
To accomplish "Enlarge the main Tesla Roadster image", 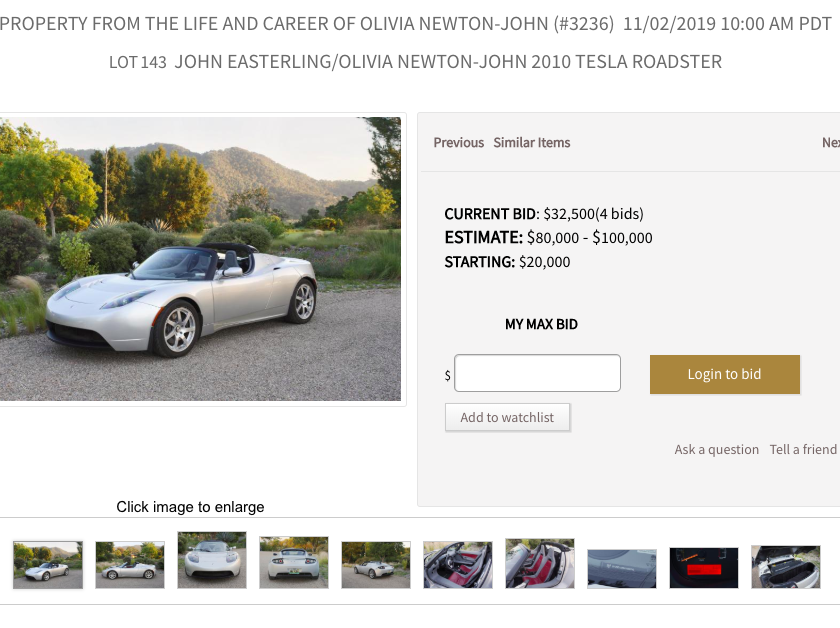I will pos(200,259).
